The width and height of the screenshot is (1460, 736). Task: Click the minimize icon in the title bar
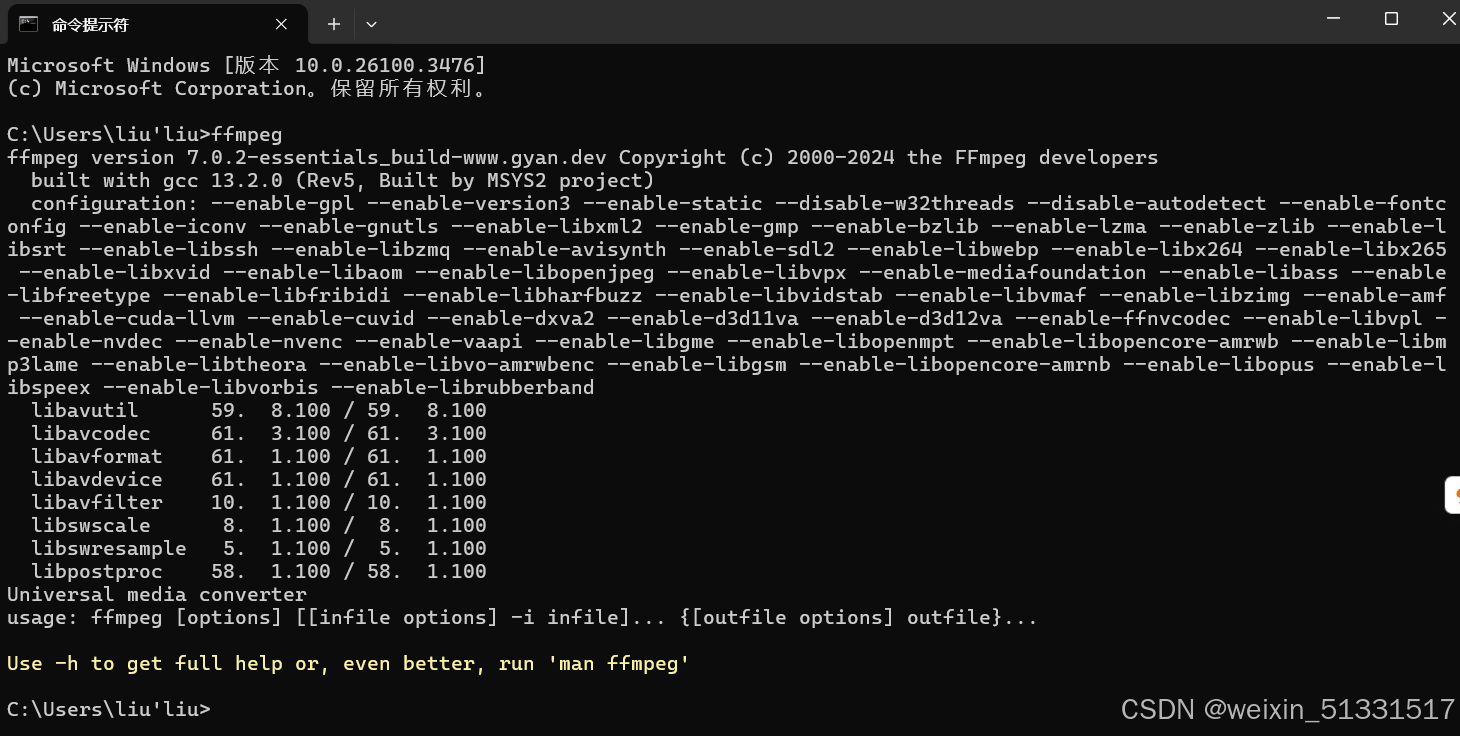1334,17
